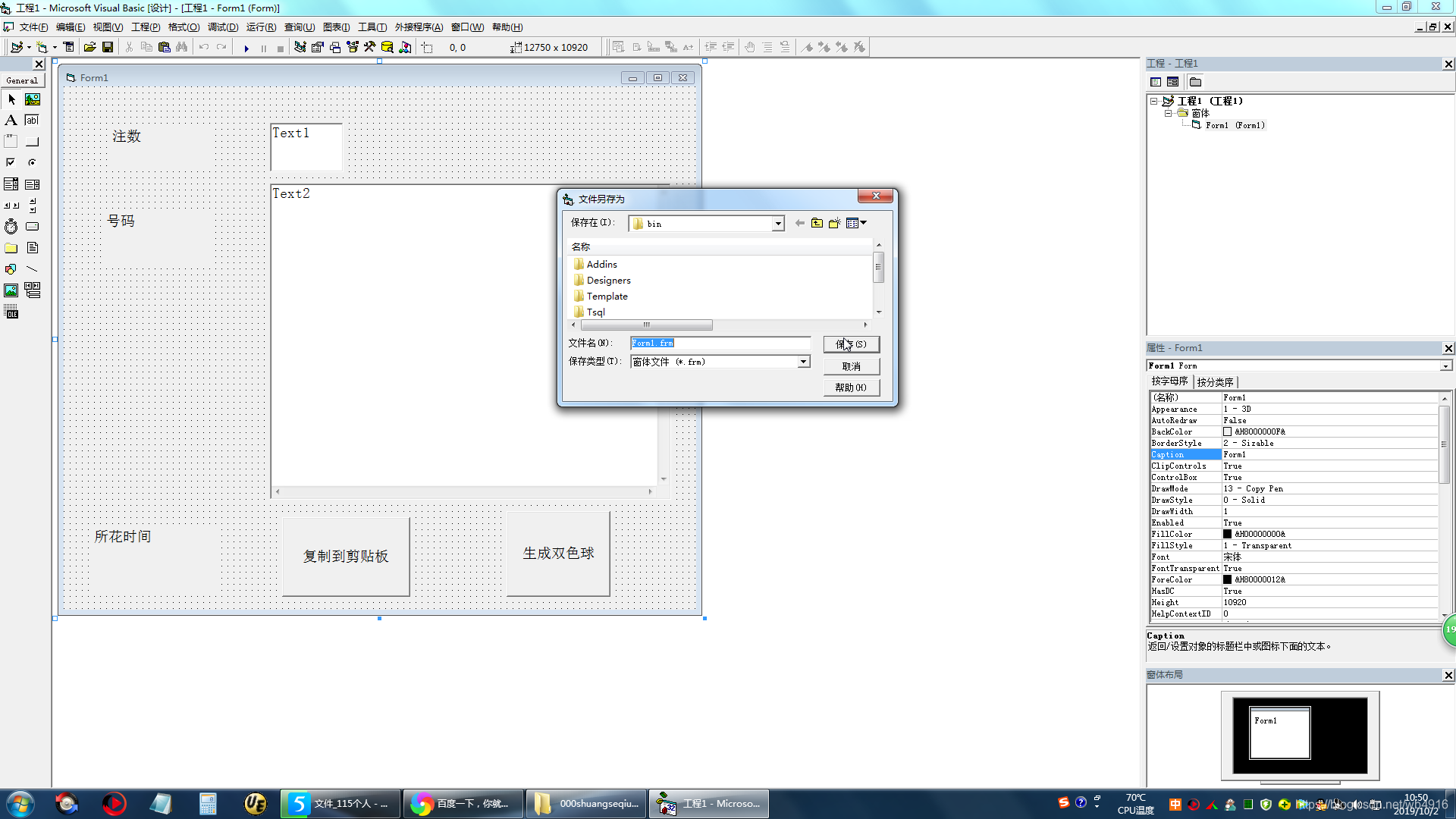1456x819 pixels.
Task: Click the 取消 button in save dialog
Action: tap(851, 366)
